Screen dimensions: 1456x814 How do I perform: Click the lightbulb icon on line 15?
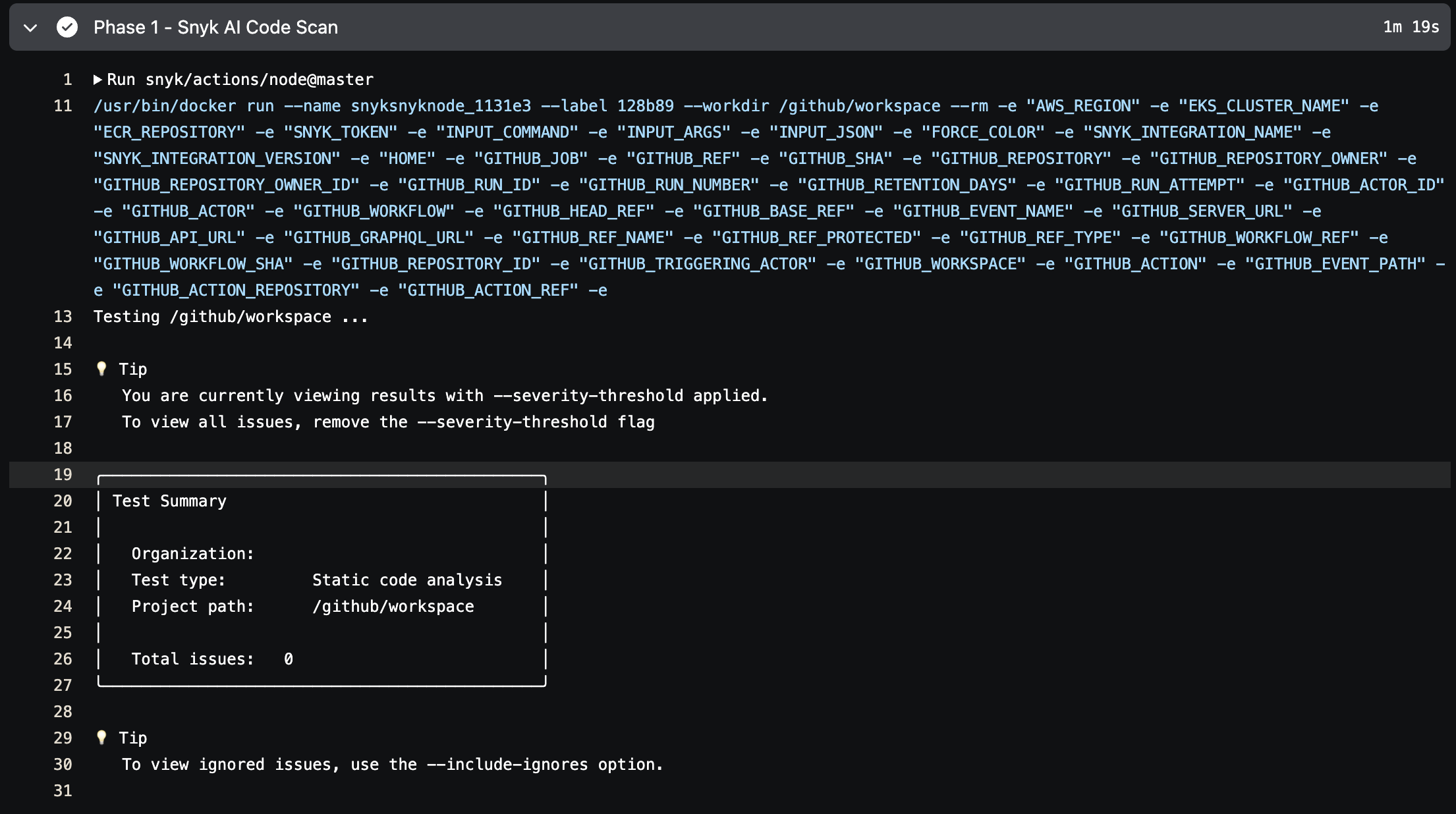(x=101, y=369)
